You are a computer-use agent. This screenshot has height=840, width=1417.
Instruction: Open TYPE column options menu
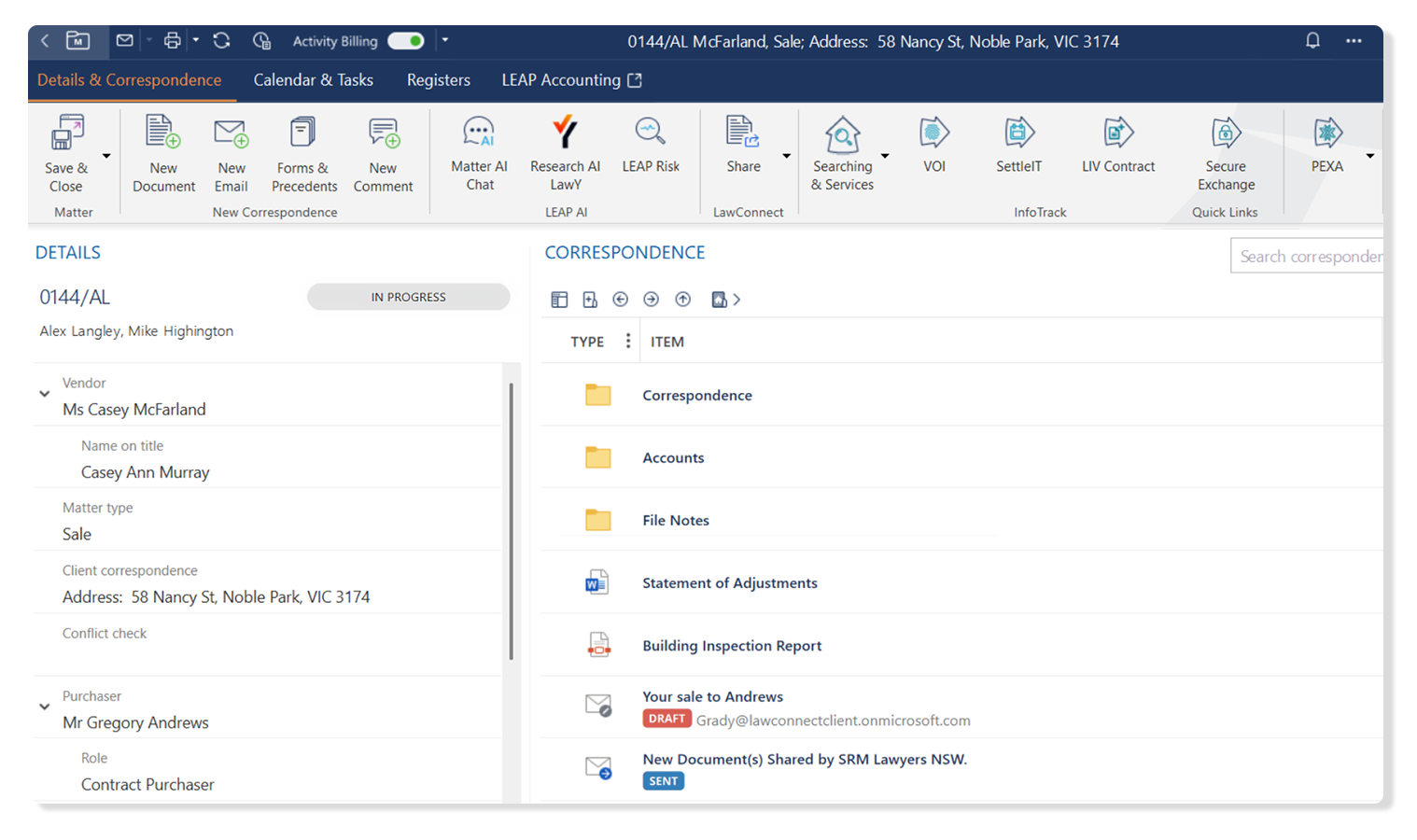pyautogui.click(x=628, y=342)
